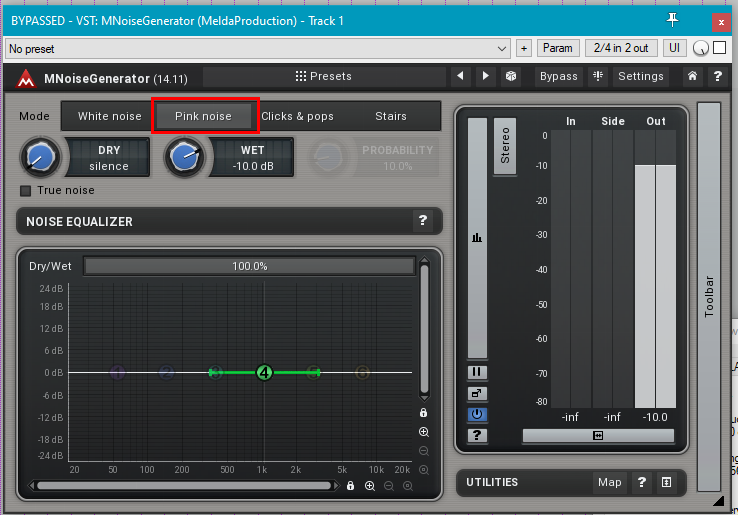This screenshot has height=515, width=738.
Task: Open help with header question mark
Action: 717,76
